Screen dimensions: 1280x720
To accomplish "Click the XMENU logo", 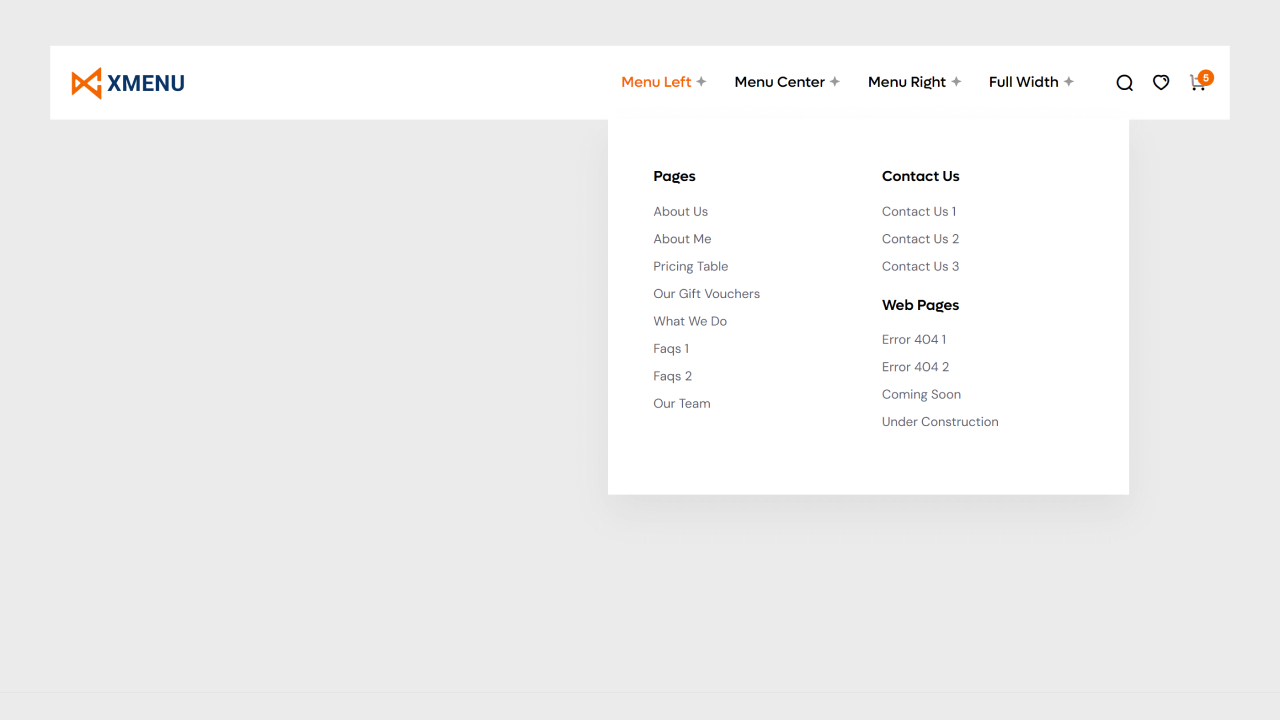I will [x=128, y=83].
